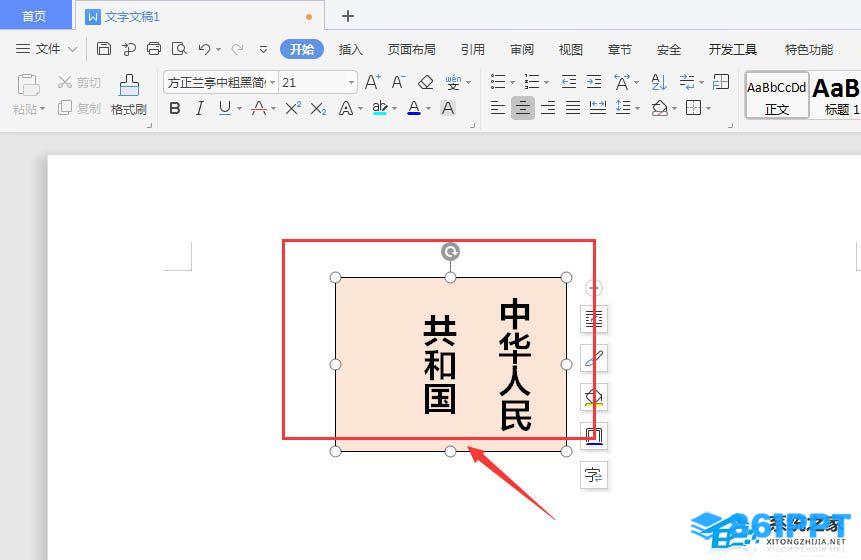
Task: Toggle underline formatting
Action: [x=225, y=108]
